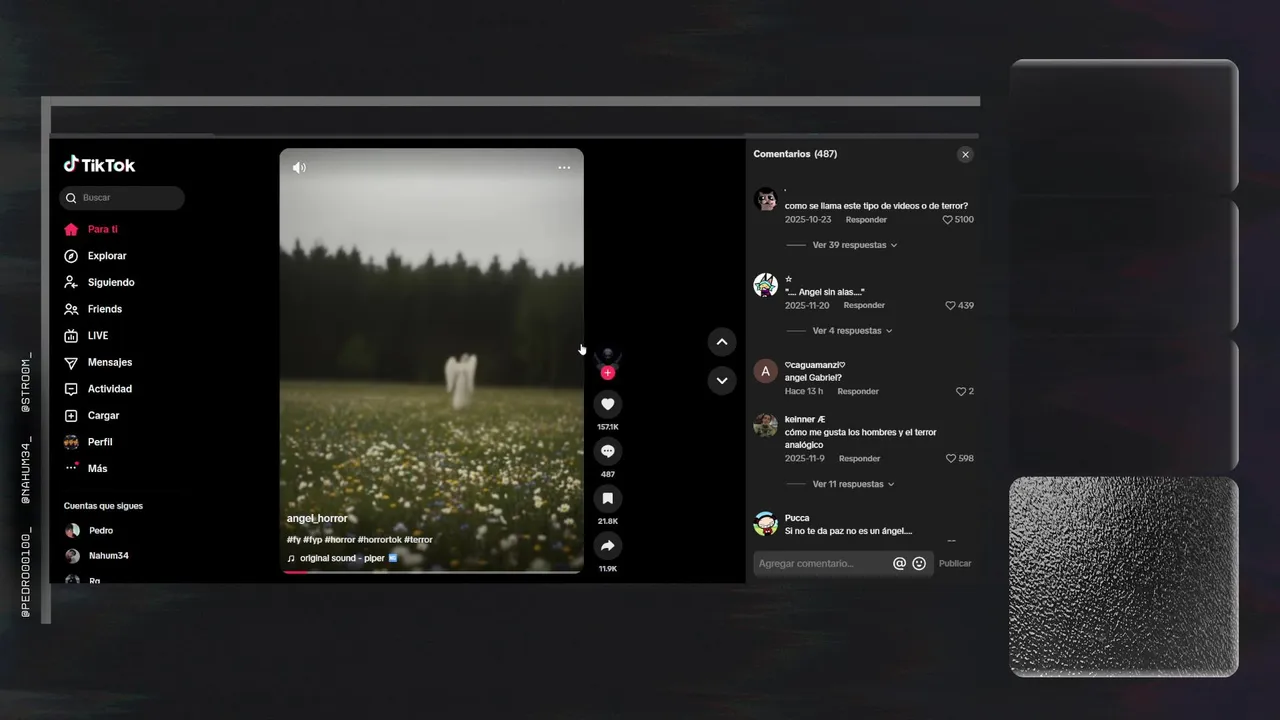Click the #fy hashtag

coord(293,540)
